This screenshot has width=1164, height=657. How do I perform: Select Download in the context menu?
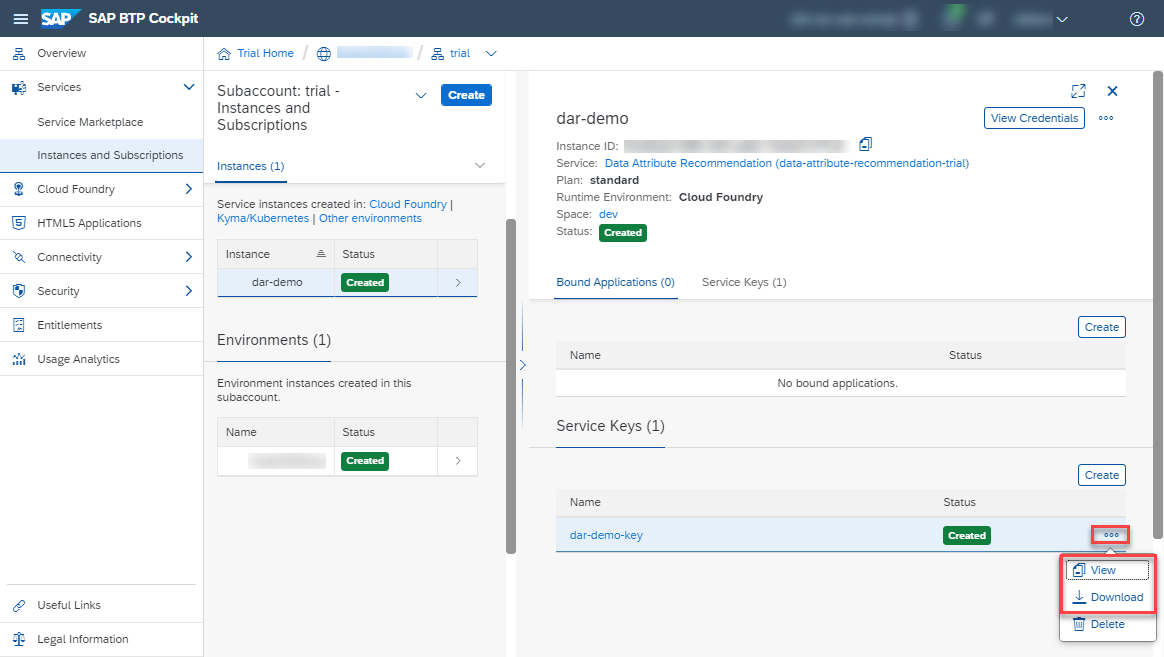[1107, 597]
